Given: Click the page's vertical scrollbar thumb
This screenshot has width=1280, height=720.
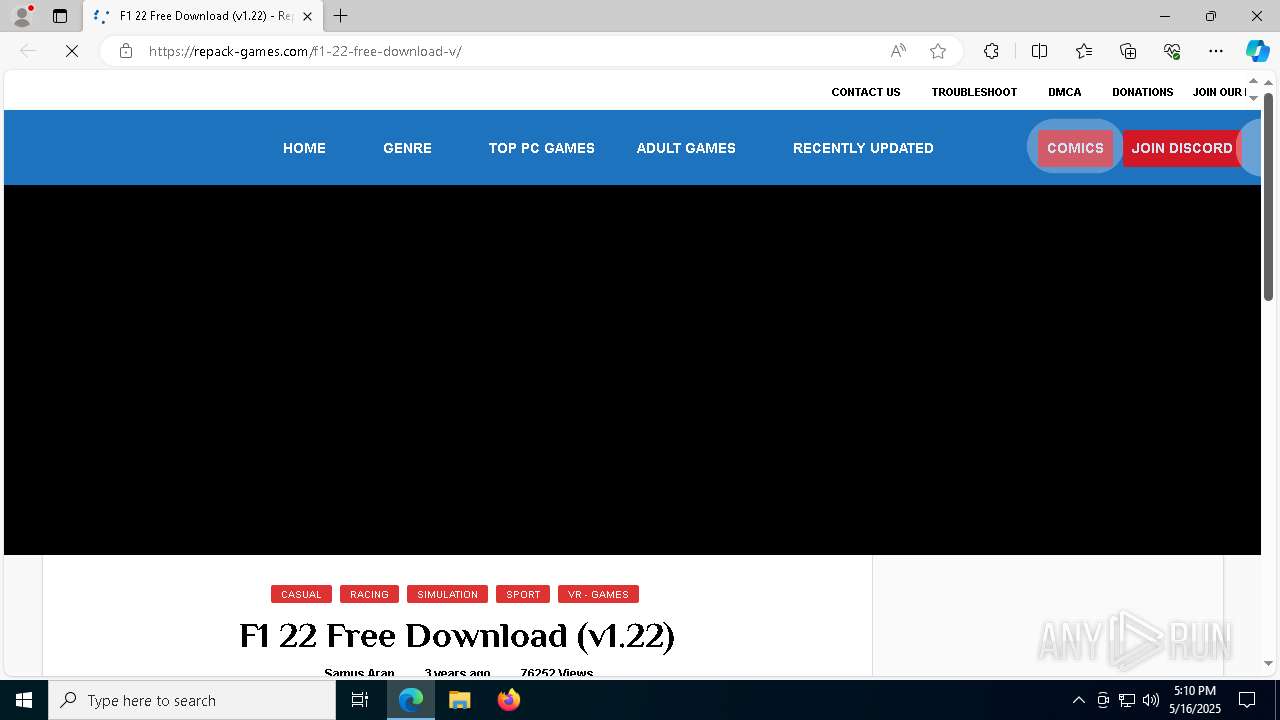Looking at the screenshot, I should pos(1268,196).
